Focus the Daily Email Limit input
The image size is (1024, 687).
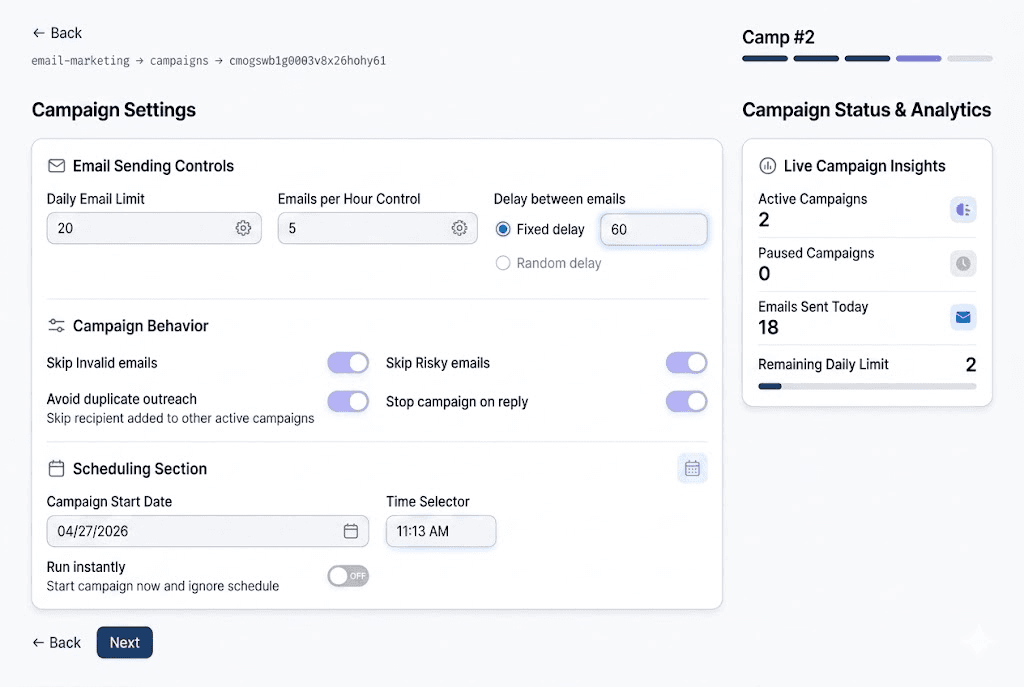[154, 228]
